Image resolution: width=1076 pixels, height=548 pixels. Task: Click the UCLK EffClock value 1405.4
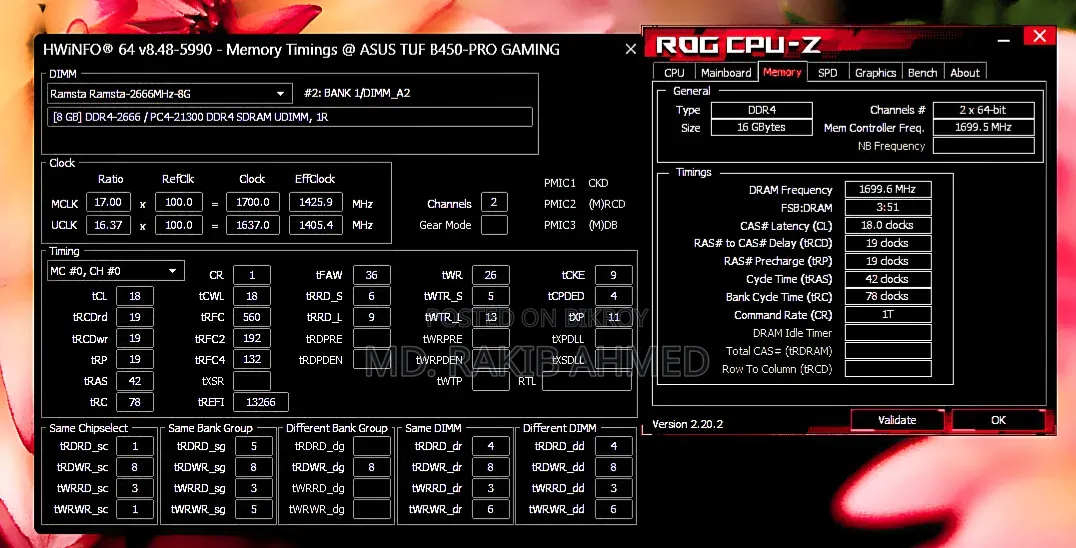coord(316,225)
